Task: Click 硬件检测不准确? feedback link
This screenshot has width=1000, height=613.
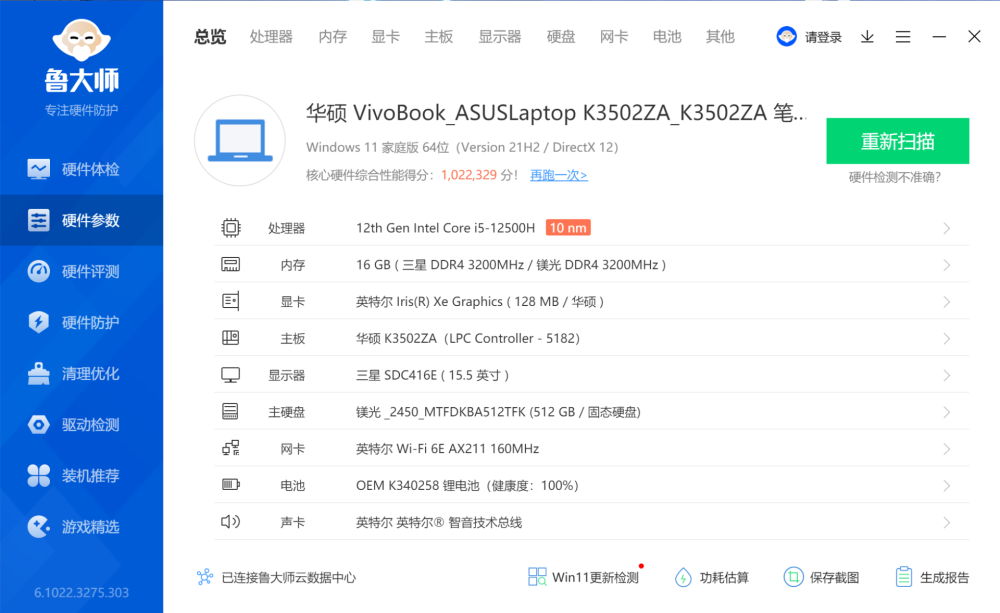Action: click(895, 177)
